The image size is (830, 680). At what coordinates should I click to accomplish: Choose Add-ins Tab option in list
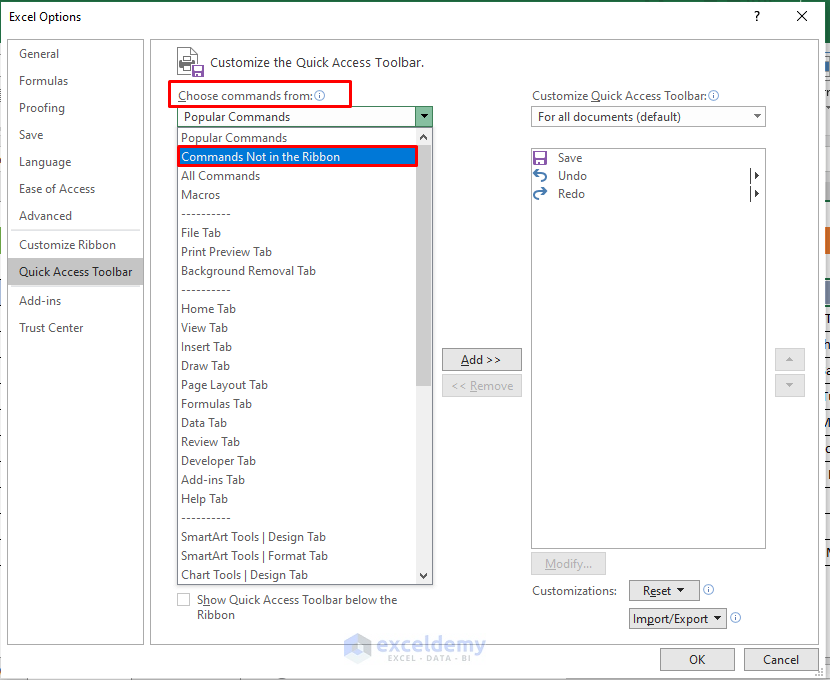297,480
